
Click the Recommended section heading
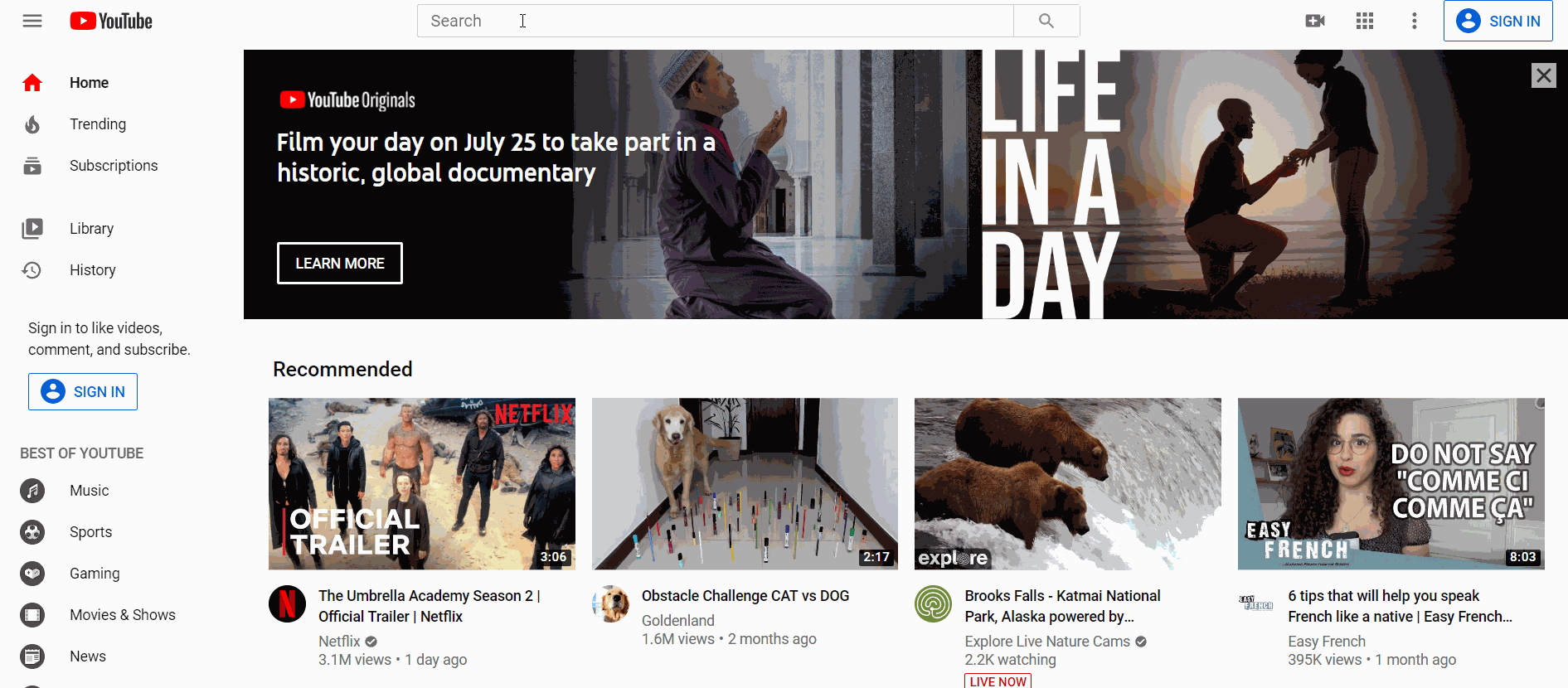coord(342,369)
